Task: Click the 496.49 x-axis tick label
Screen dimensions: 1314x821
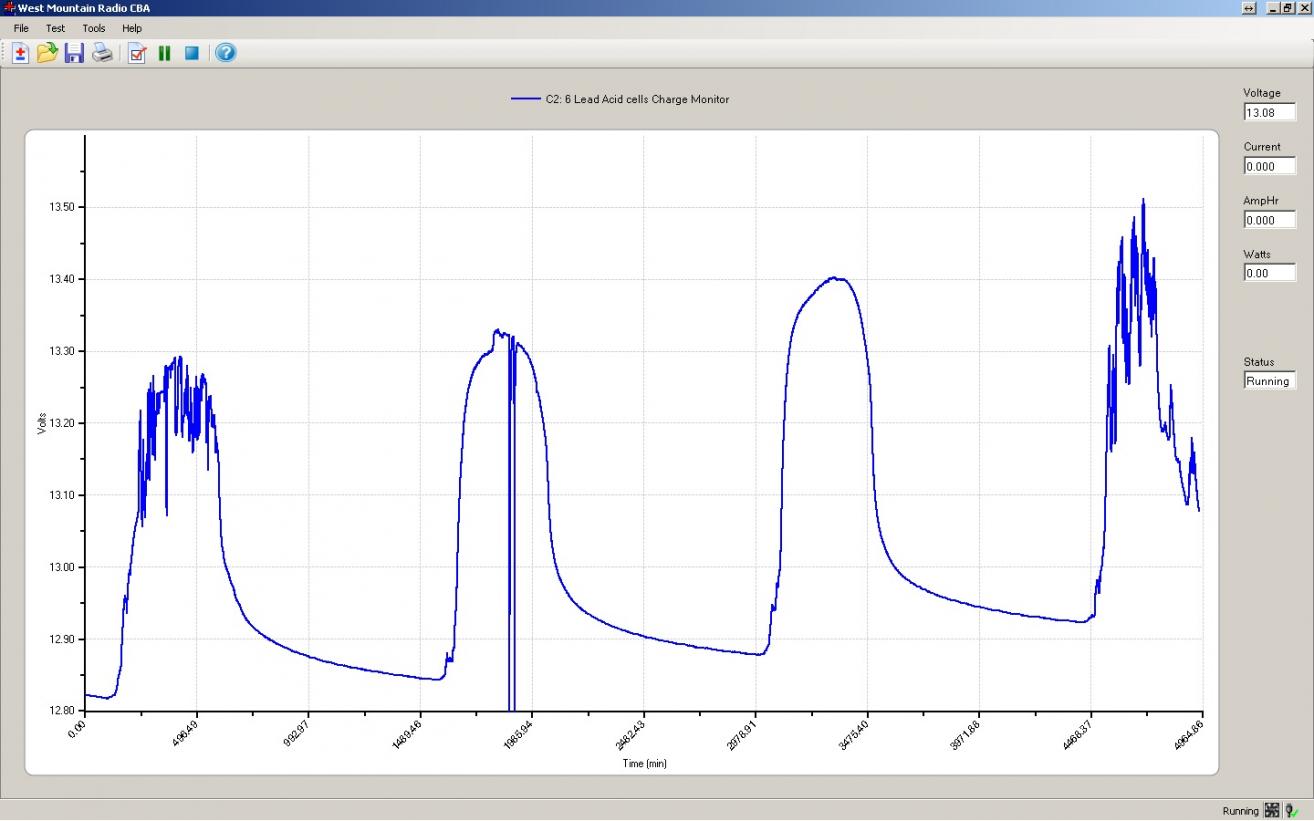Action: tap(185, 731)
